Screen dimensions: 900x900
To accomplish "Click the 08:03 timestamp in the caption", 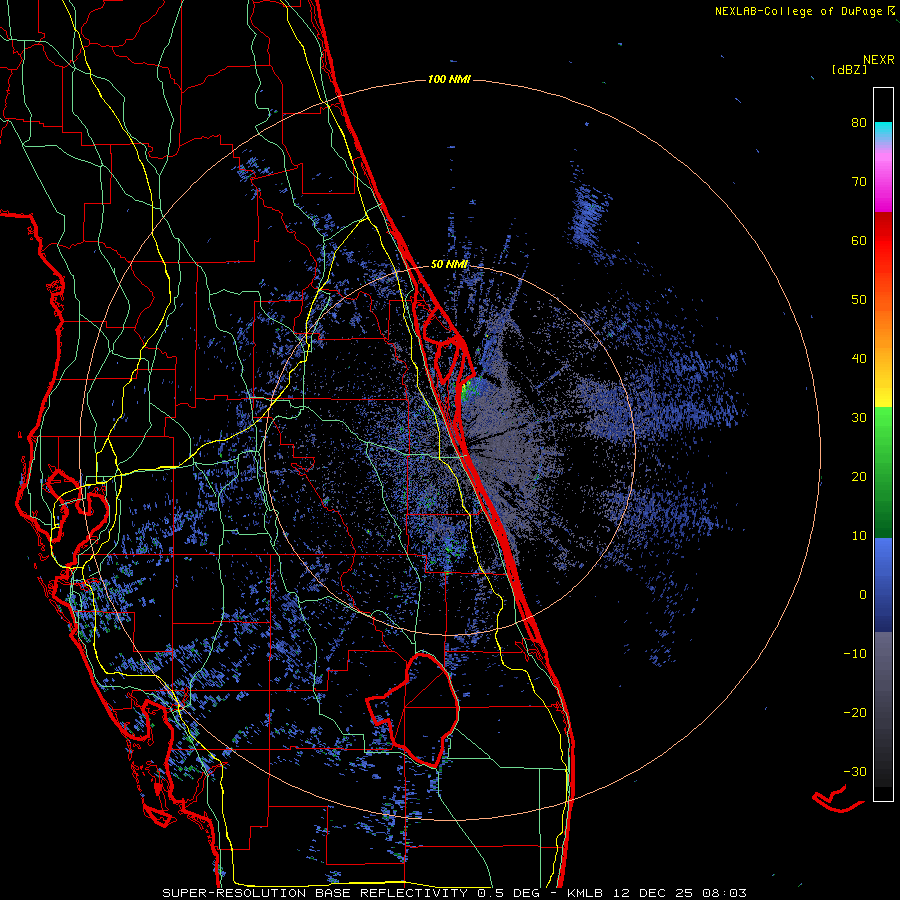I will (x=724, y=893).
